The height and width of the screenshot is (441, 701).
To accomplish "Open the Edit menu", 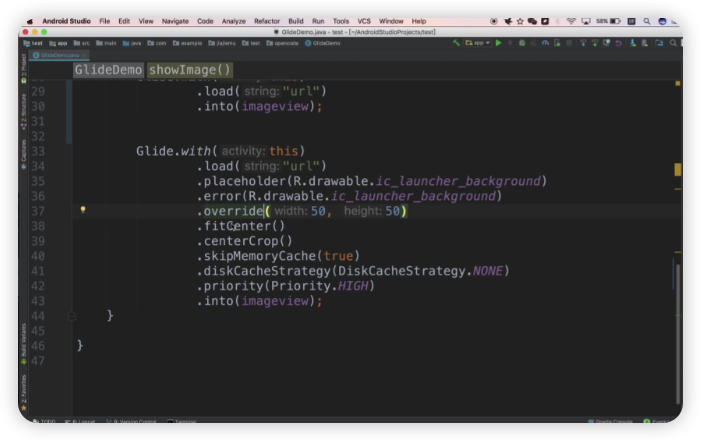I will pos(124,21).
